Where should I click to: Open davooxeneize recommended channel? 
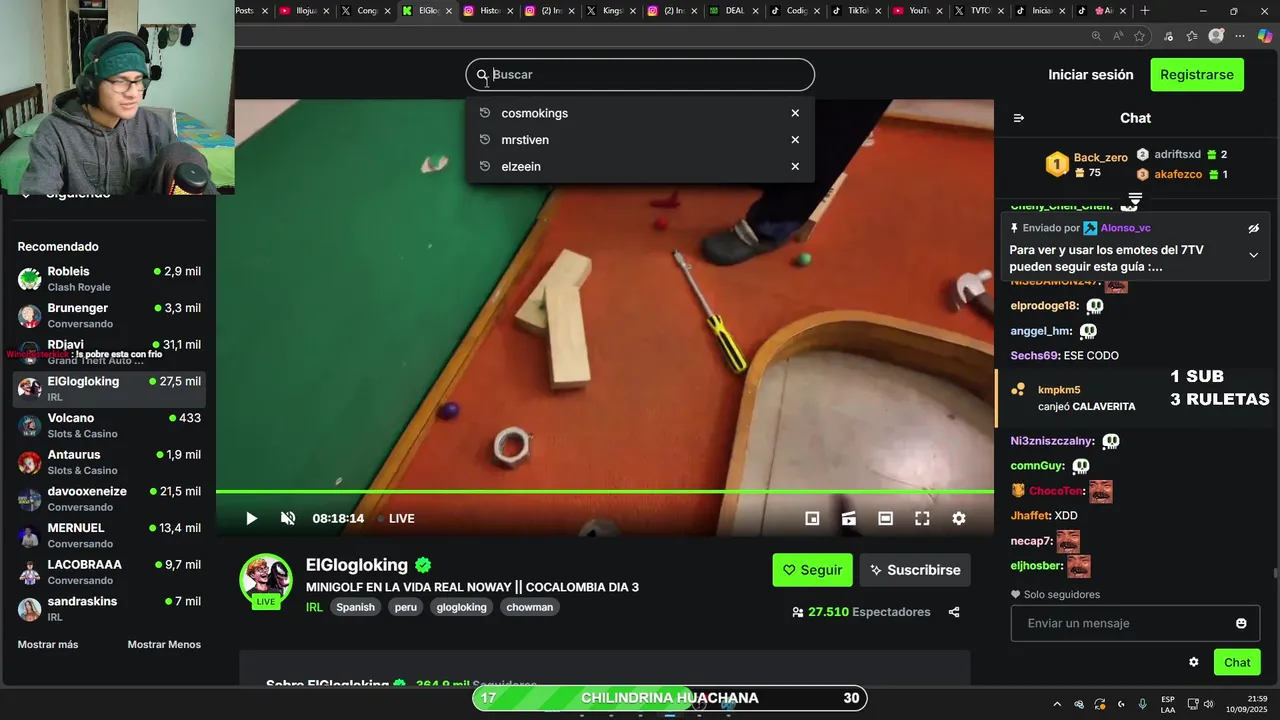coord(110,499)
